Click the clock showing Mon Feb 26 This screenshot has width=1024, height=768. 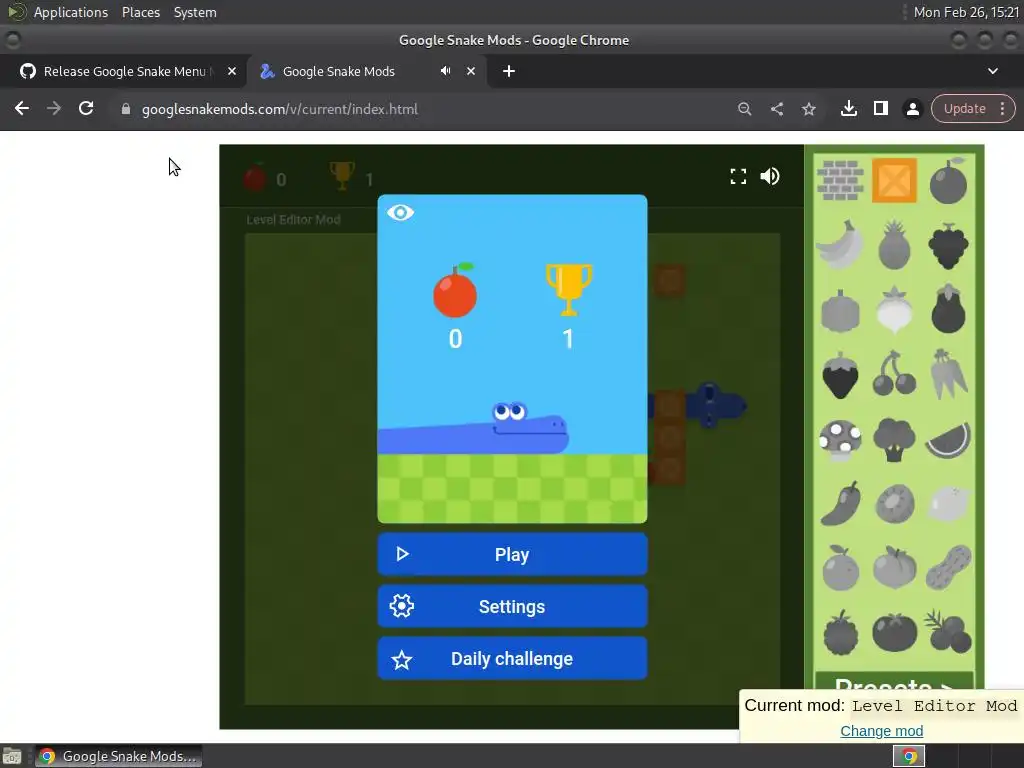(966, 12)
